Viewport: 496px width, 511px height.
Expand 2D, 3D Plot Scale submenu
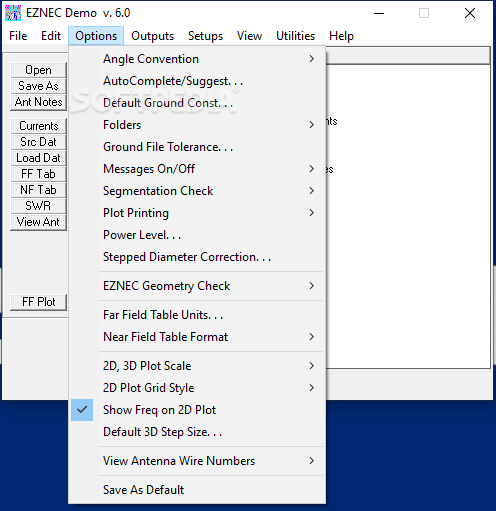pos(197,366)
